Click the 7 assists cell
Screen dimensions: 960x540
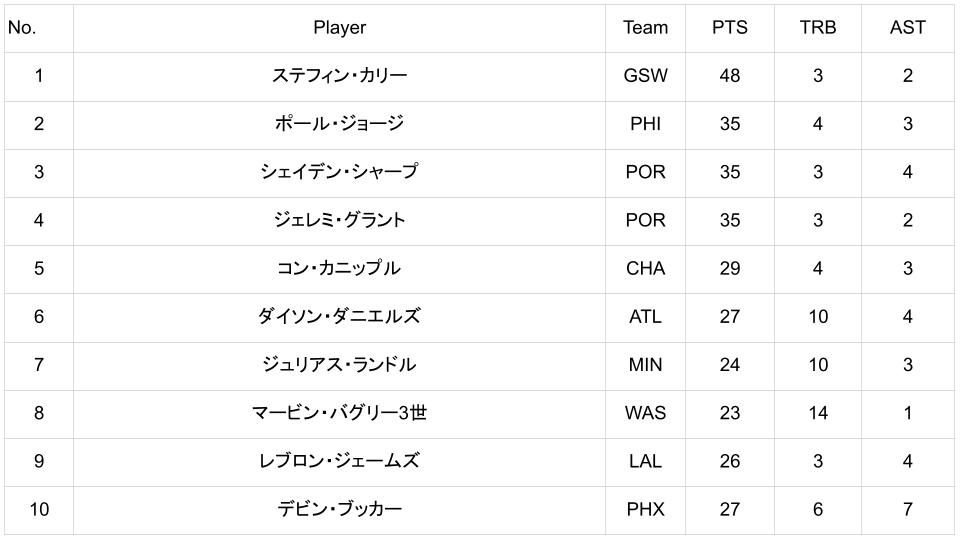pos(907,509)
